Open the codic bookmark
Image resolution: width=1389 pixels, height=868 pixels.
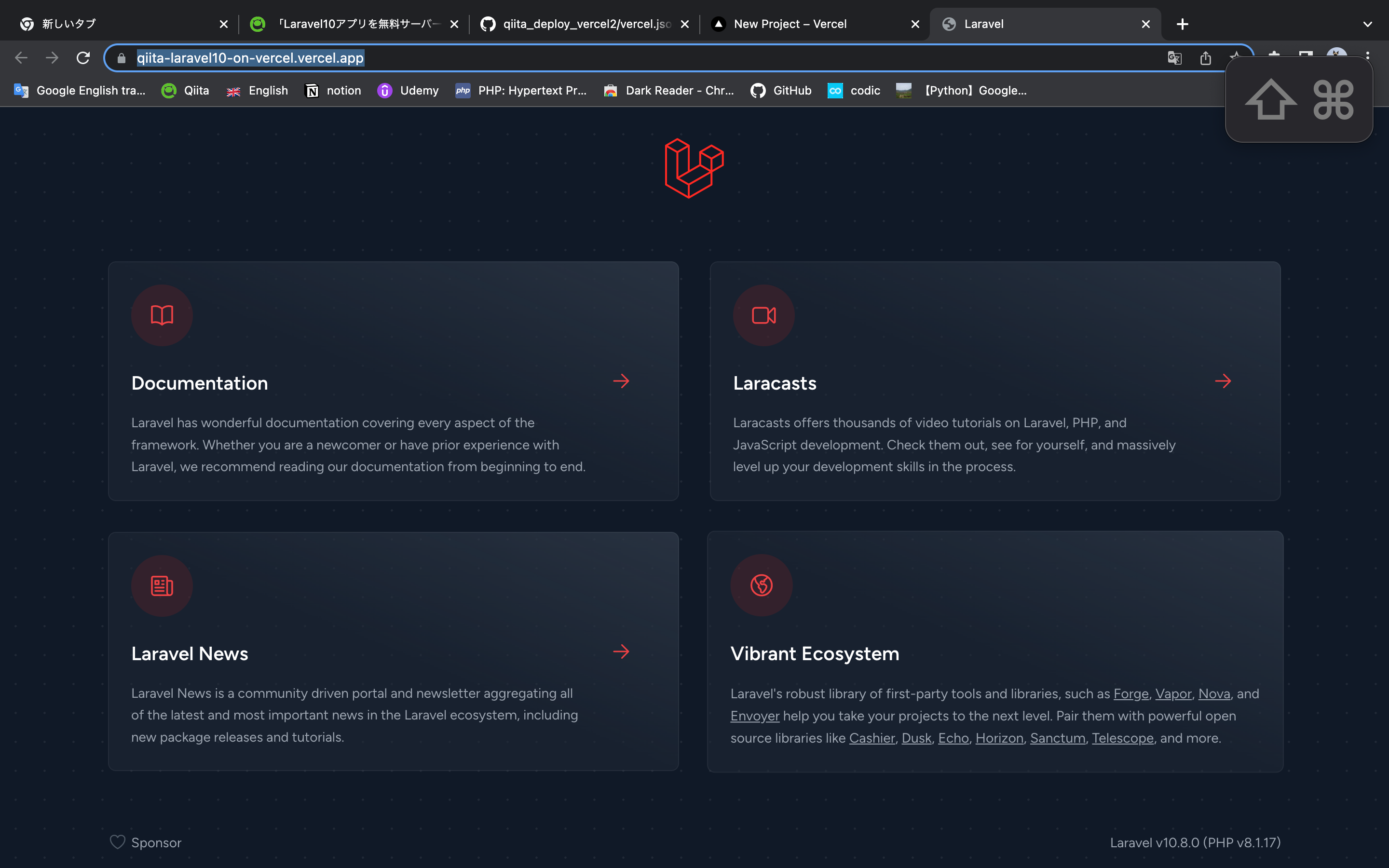854,91
